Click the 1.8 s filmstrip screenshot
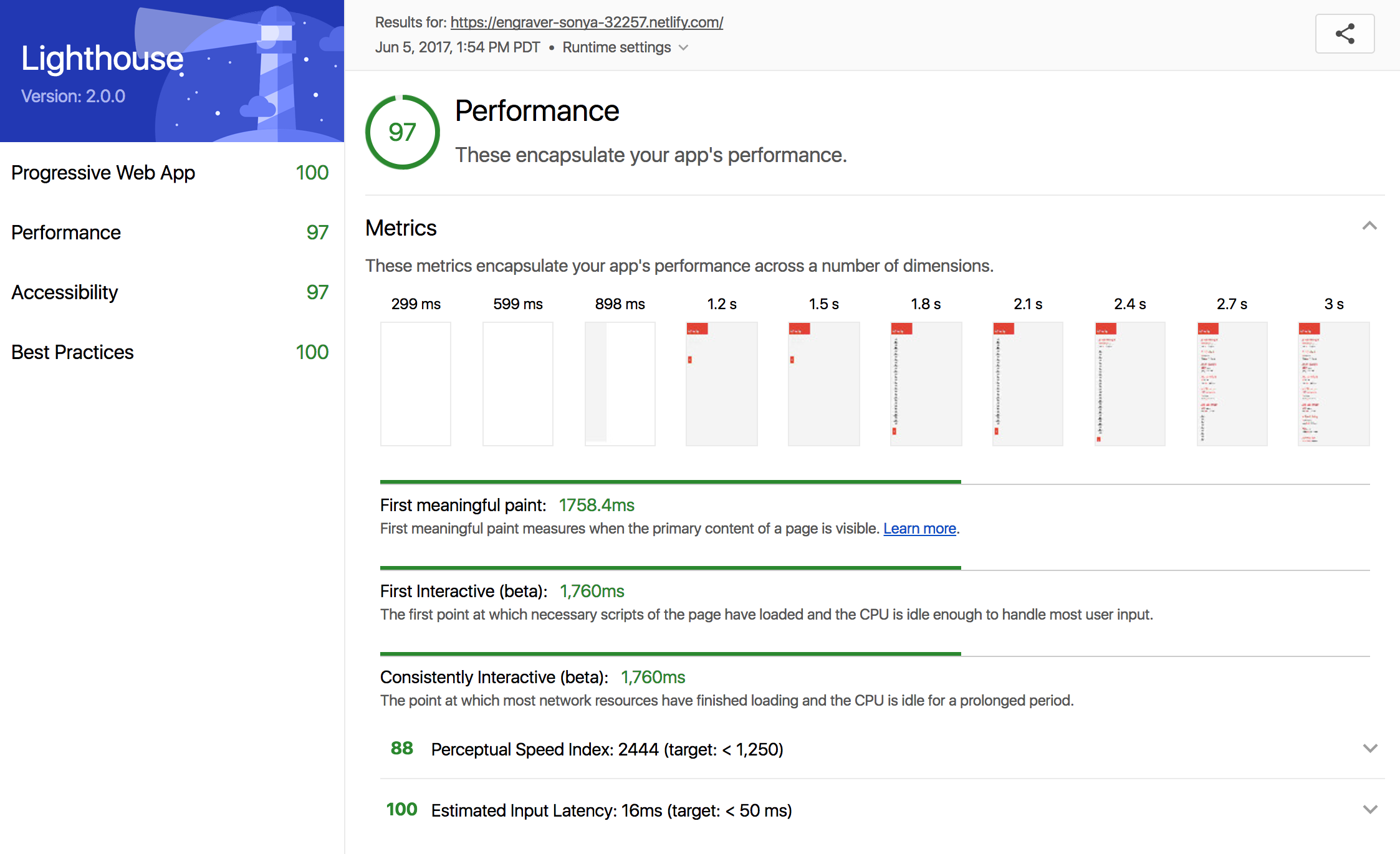Viewport: 1400px width, 854px height. coord(926,383)
